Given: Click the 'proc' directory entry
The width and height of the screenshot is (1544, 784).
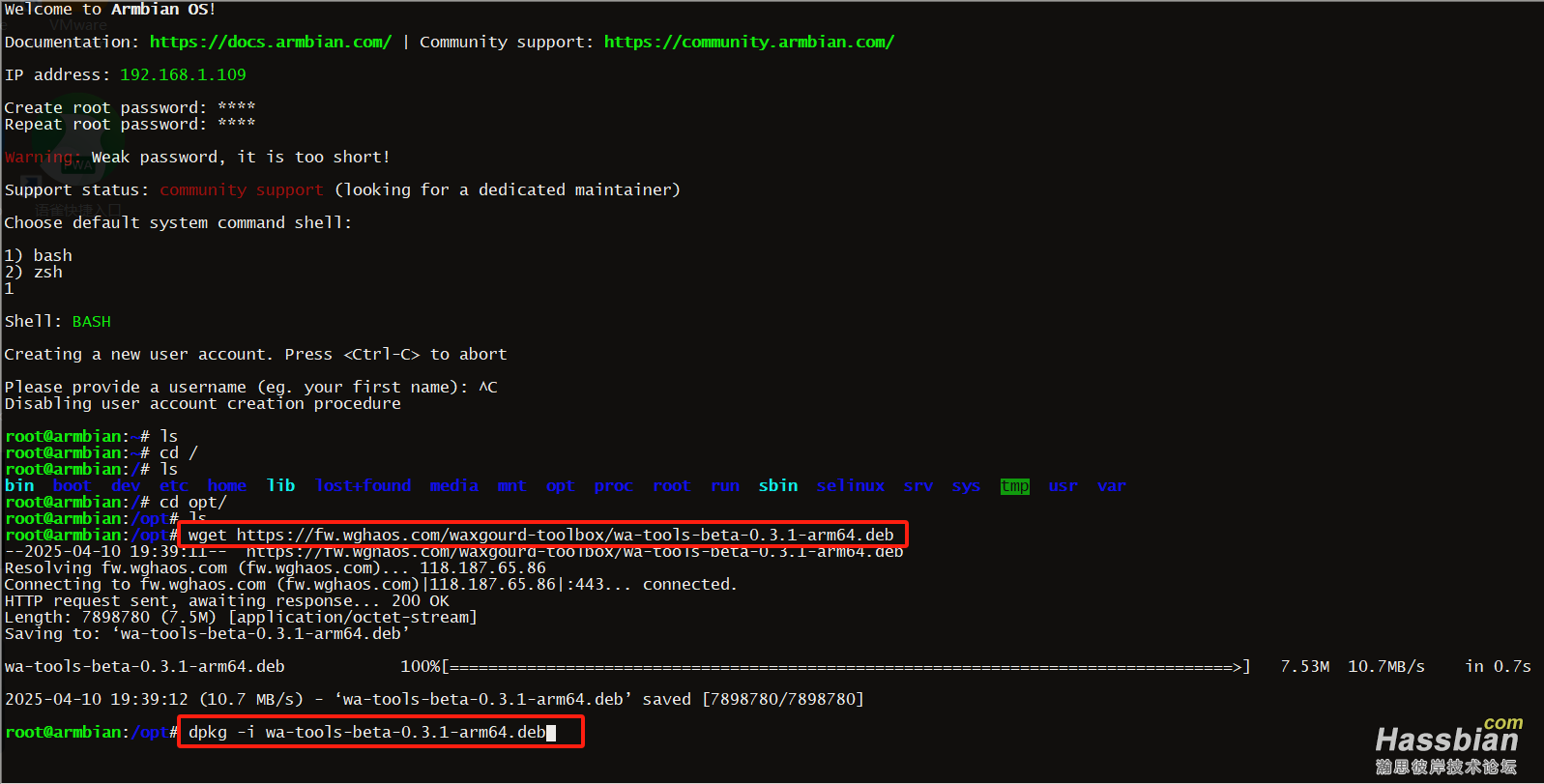Looking at the screenshot, I should tap(614, 485).
